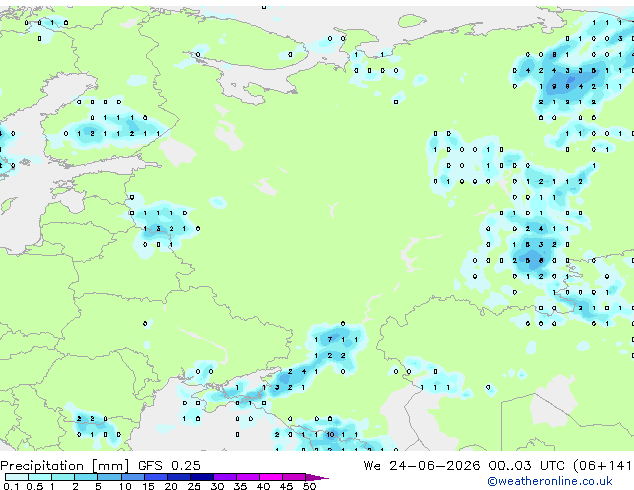Pick the 10–15 mm legend swatch
Image resolution: width=634 pixels, height=490 pixels.
coord(132,477)
